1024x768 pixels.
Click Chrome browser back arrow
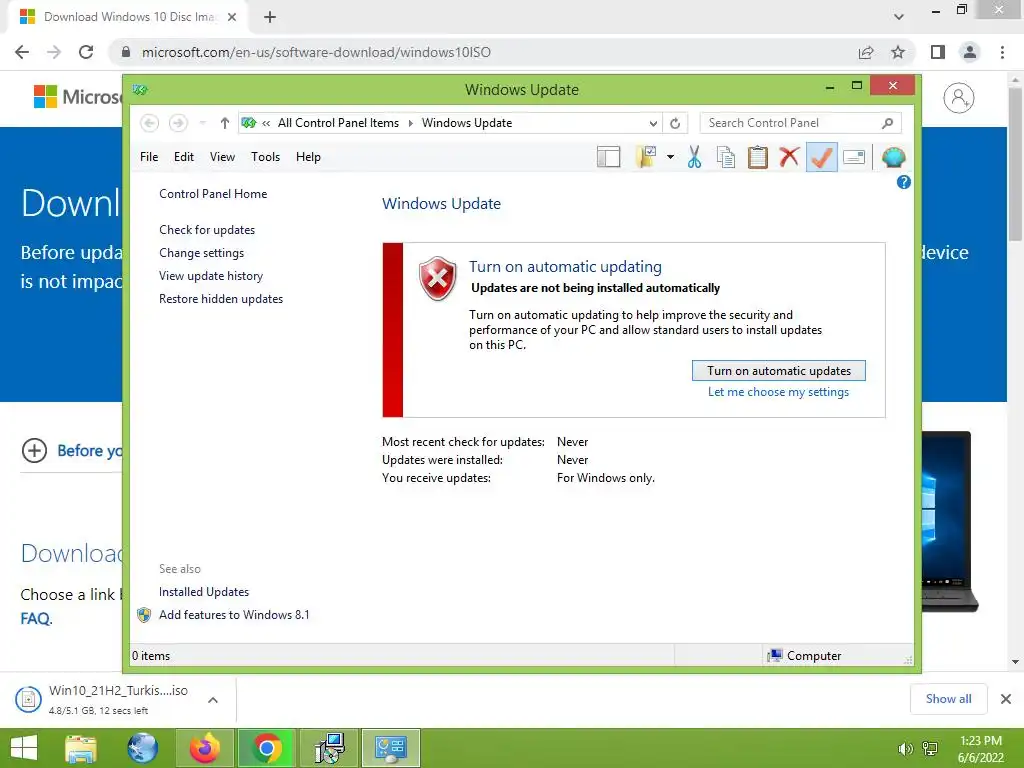[x=22, y=52]
